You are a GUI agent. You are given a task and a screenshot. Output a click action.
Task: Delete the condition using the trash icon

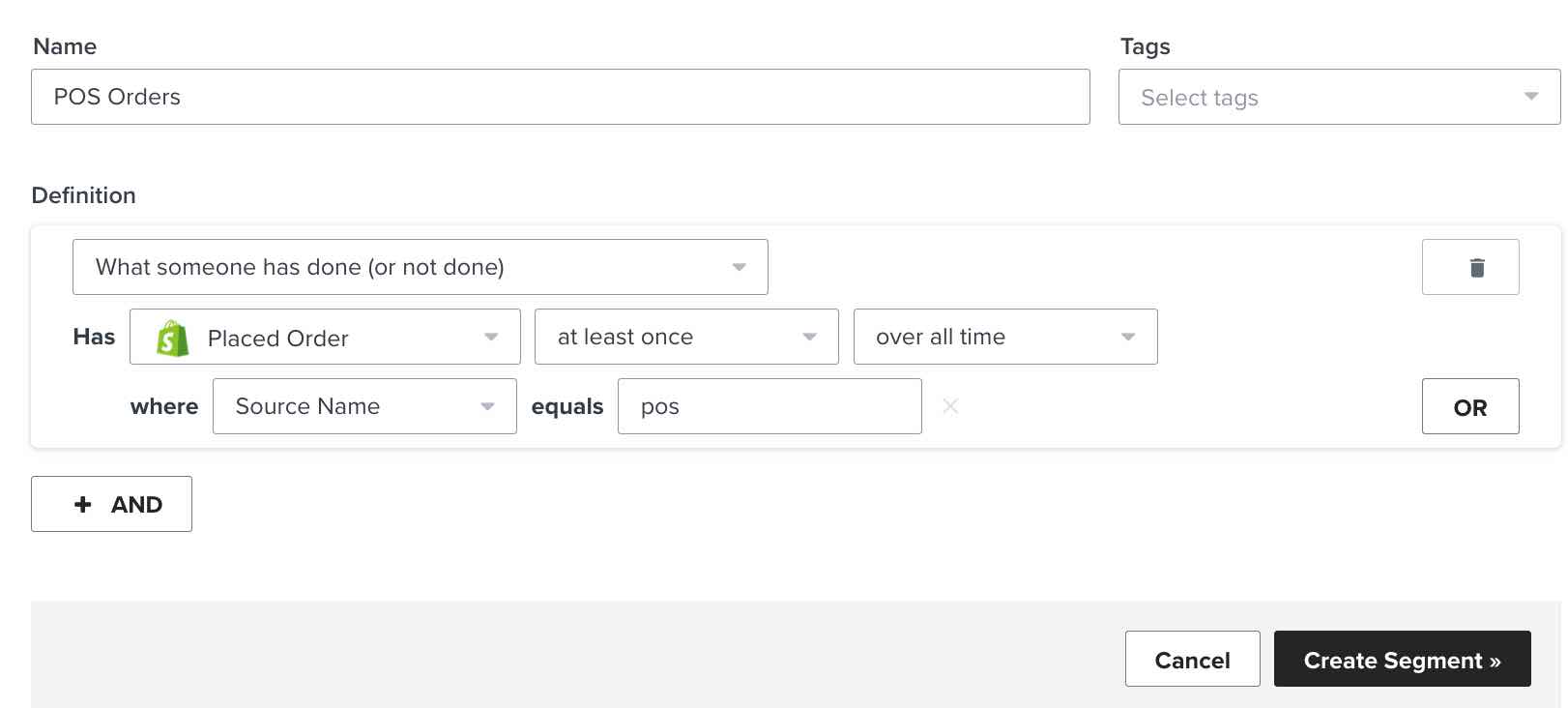tap(1470, 267)
